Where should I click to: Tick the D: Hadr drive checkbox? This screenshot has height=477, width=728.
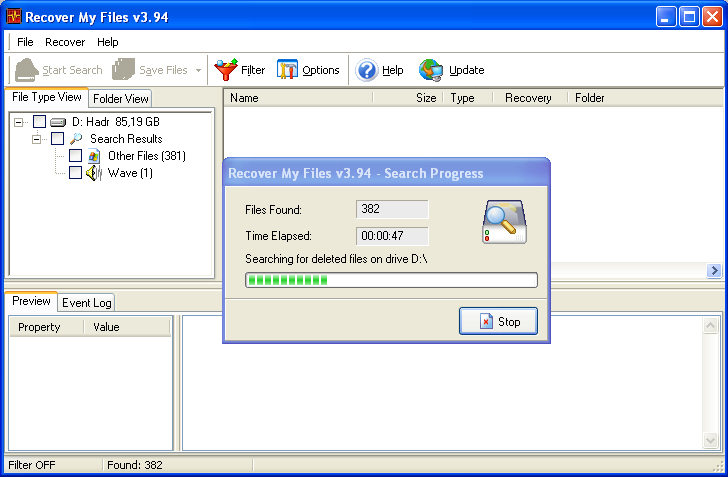pyautogui.click(x=39, y=122)
